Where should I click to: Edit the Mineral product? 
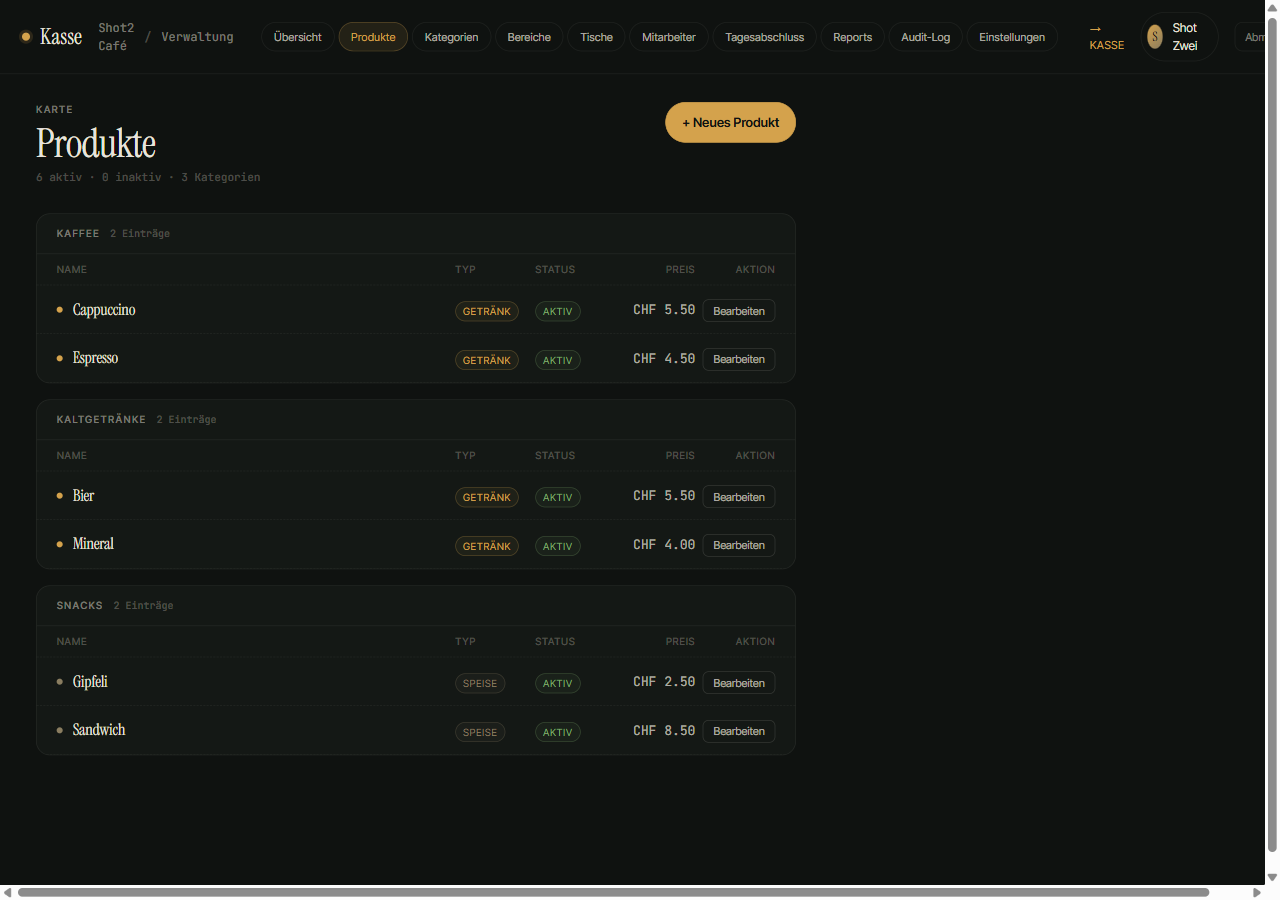(x=739, y=545)
